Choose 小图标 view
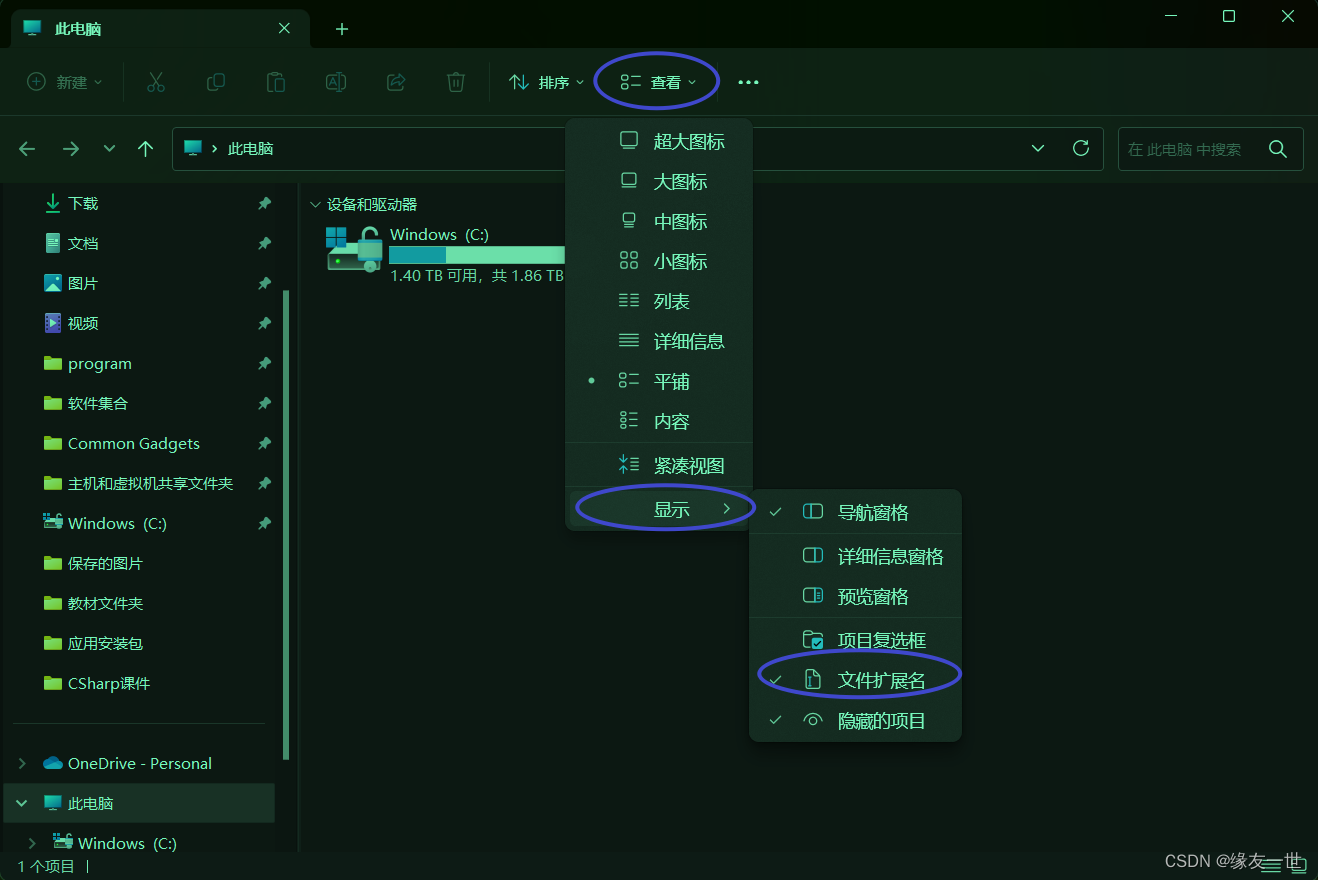 pos(659,261)
